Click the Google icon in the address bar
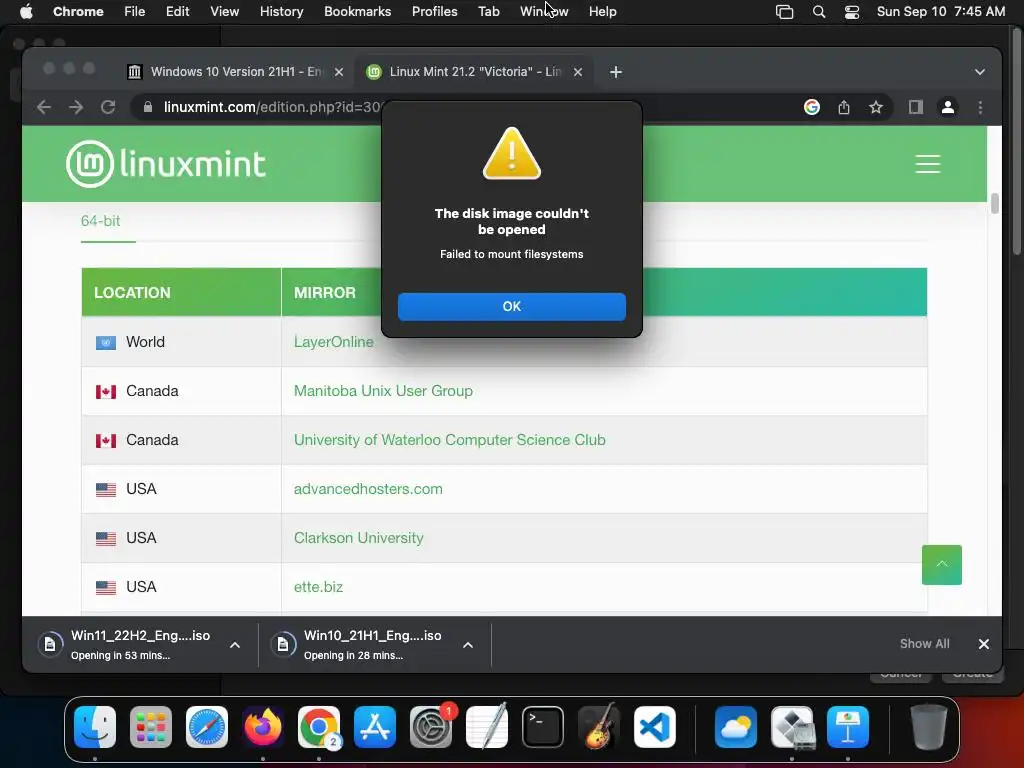Viewport: 1024px width, 768px height. pos(812,107)
